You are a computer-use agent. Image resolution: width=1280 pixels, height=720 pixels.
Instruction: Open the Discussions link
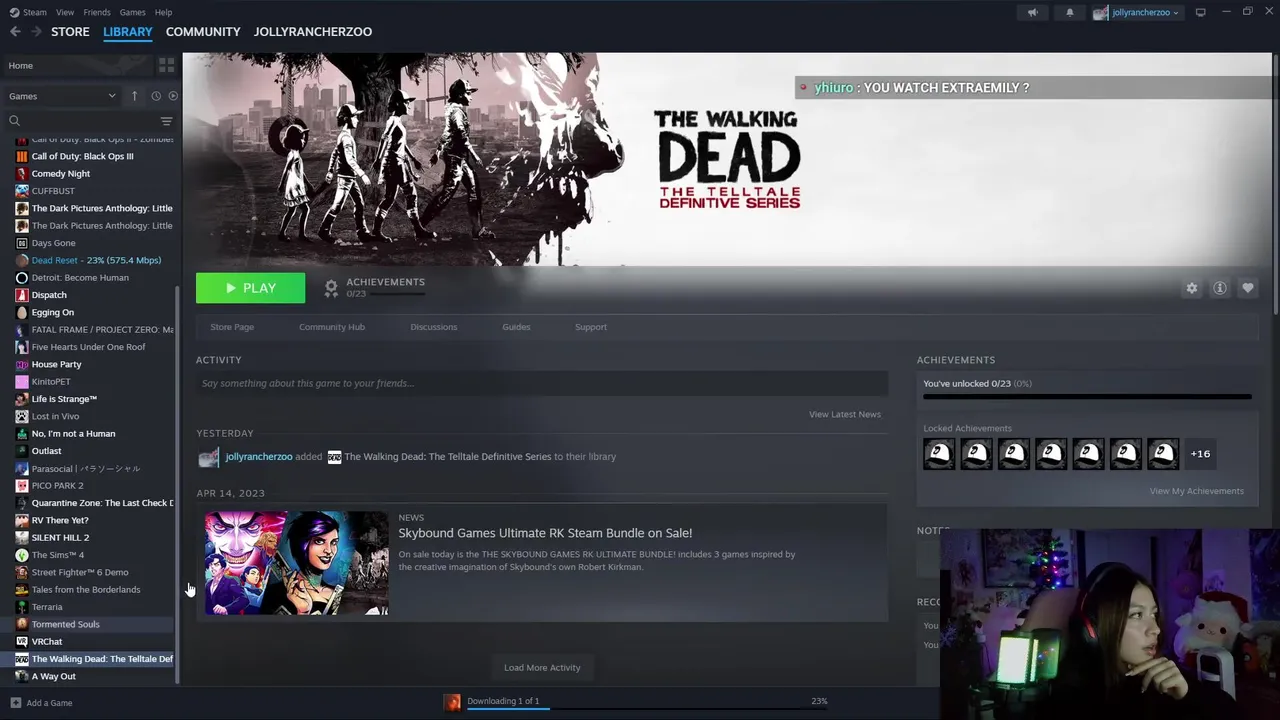click(434, 327)
